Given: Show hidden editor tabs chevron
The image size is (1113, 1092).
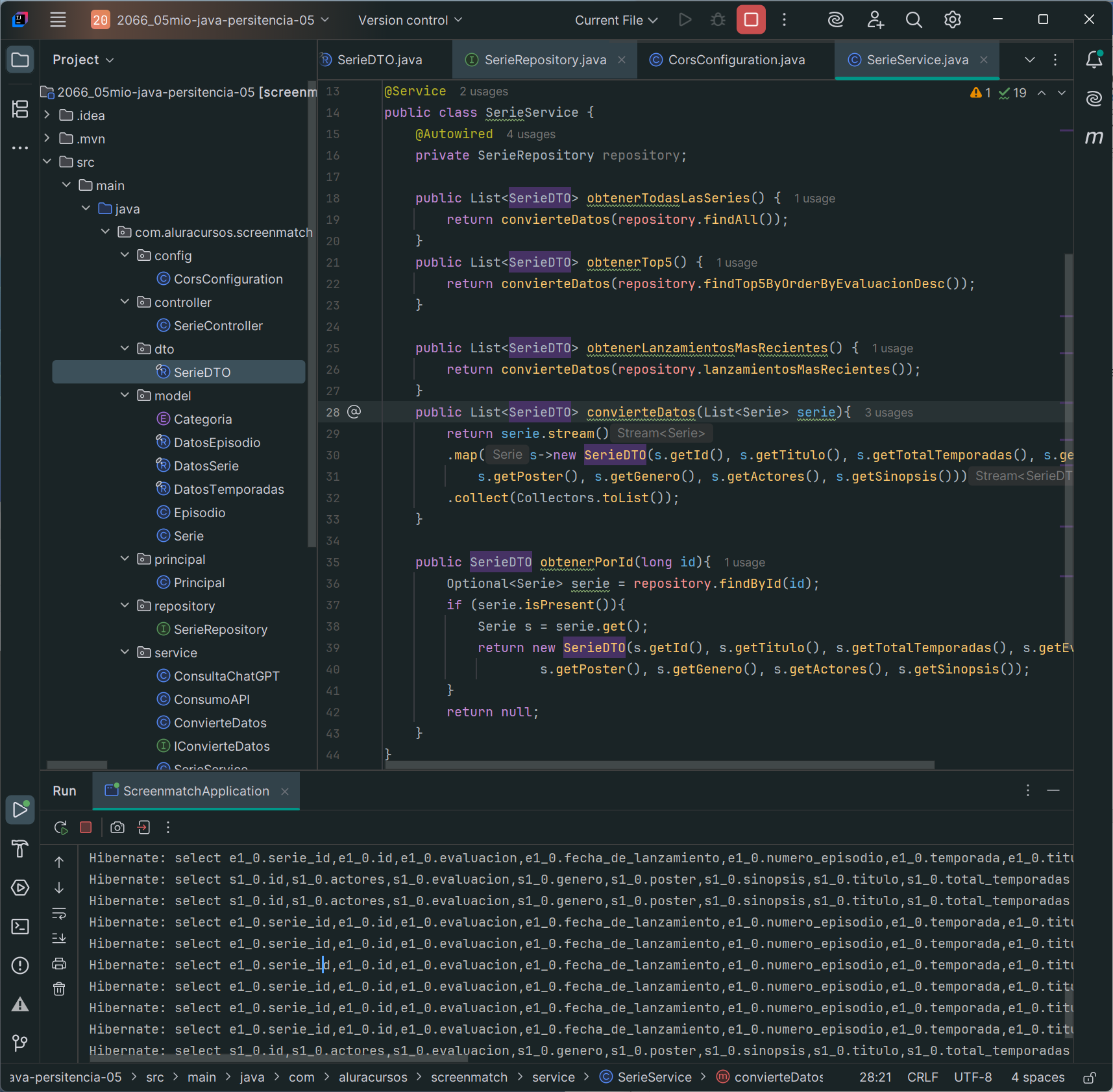Looking at the screenshot, I should [x=1030, y=60].
